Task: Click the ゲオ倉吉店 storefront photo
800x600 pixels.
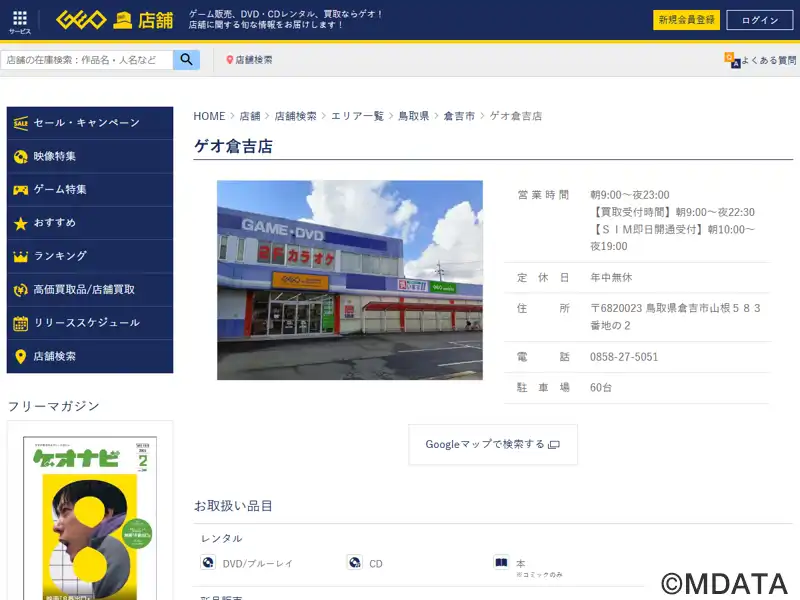Action: click(350, 280)
